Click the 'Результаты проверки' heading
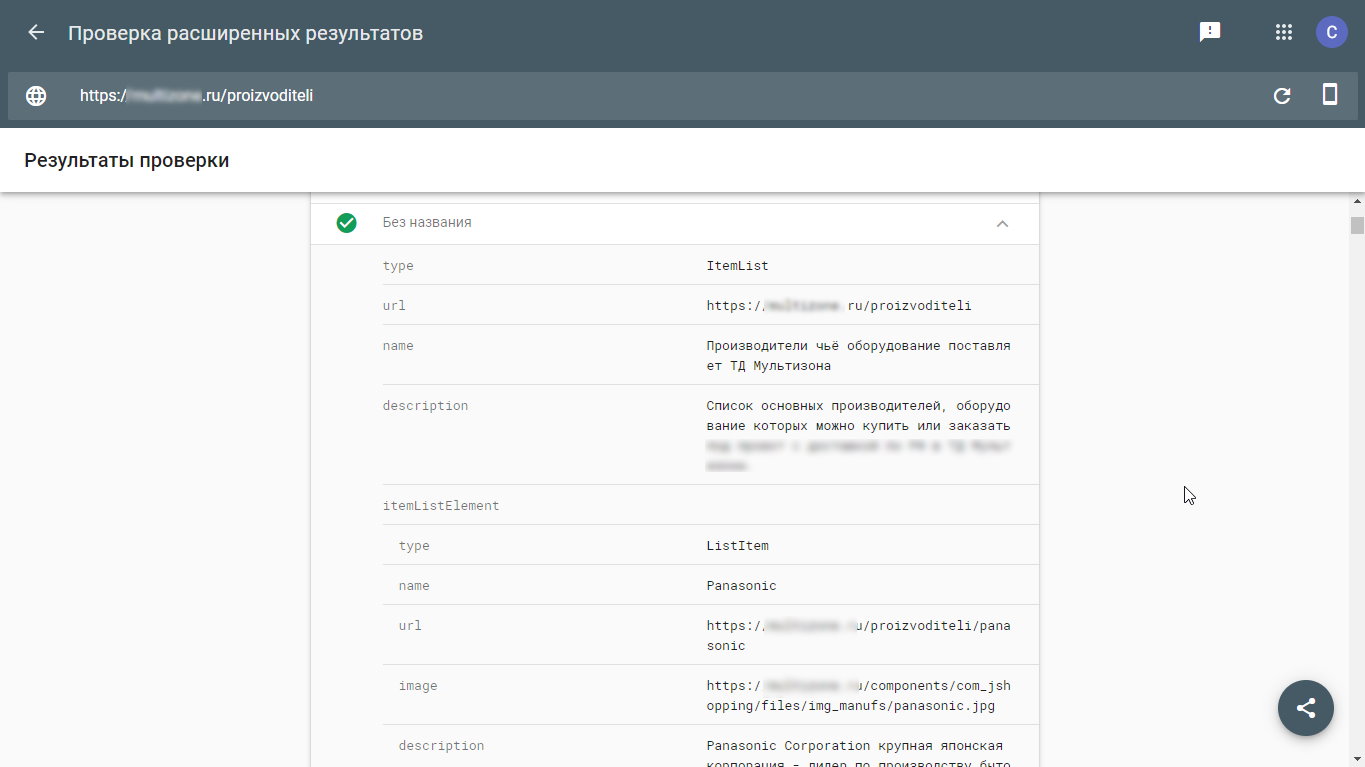Image resolution: width=1365 pixels, height=767 pixels. (127, 160)
